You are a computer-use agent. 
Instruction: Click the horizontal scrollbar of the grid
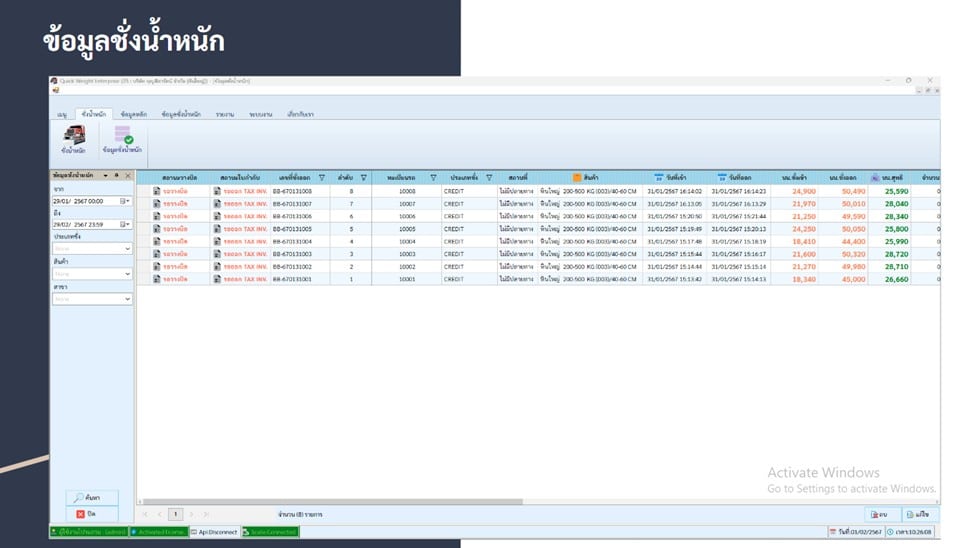(332, 501)
